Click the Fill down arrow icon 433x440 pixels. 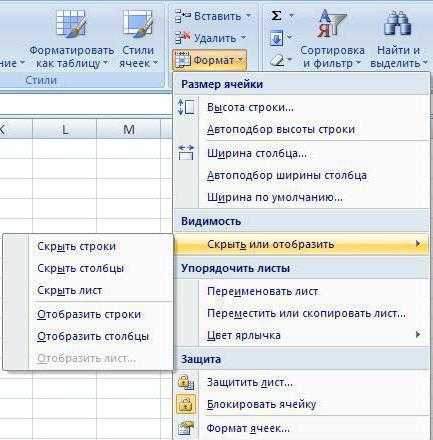[x=276, y=38]
